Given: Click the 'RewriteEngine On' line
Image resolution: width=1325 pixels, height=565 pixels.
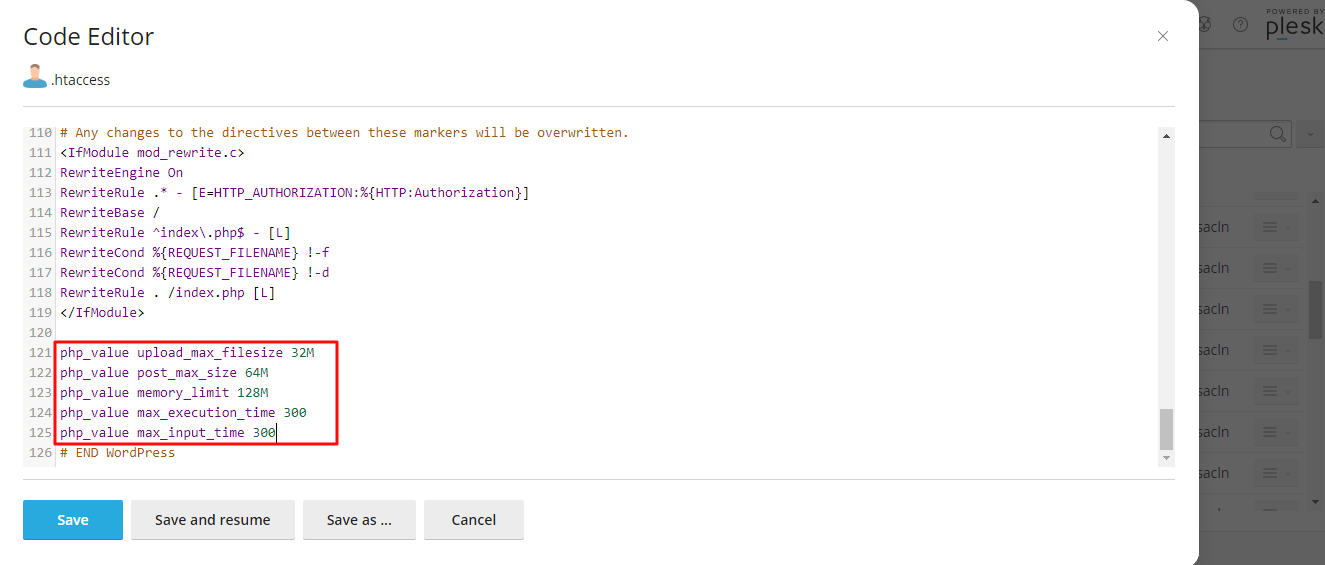Looking at the screenshot, I should pyautogui.click(x=121, y=173).
